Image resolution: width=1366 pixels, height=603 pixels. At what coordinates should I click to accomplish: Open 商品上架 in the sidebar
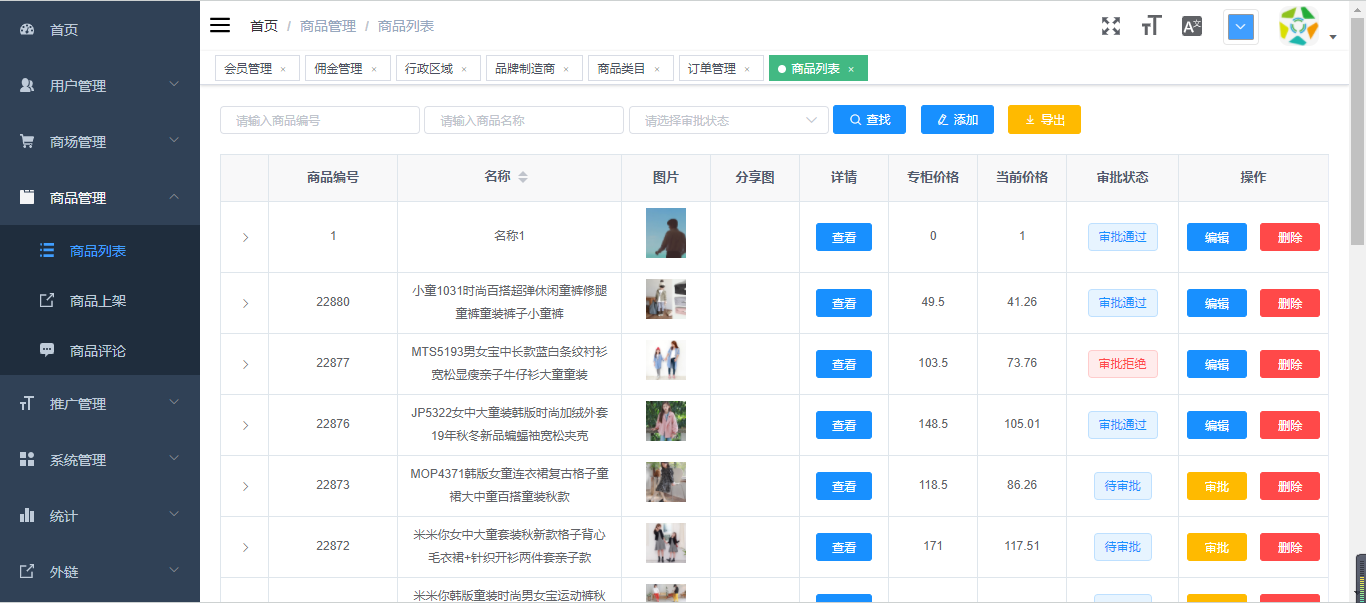coord(100,300)
